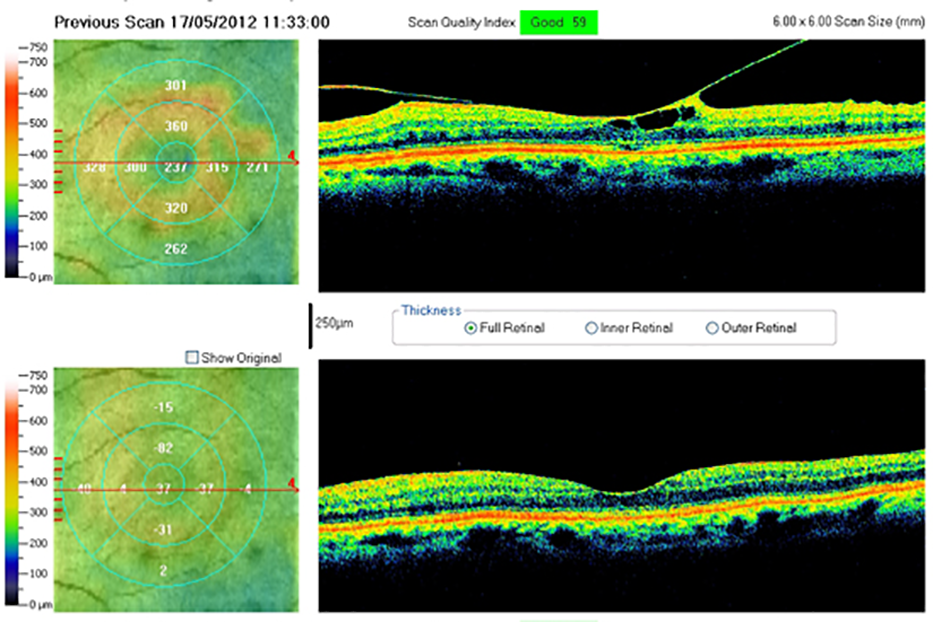Image resolution: width=933 pixels, height=622 pixels.
Task: Select the -31 inferior sector on lower map
Action: coord(163,529)
